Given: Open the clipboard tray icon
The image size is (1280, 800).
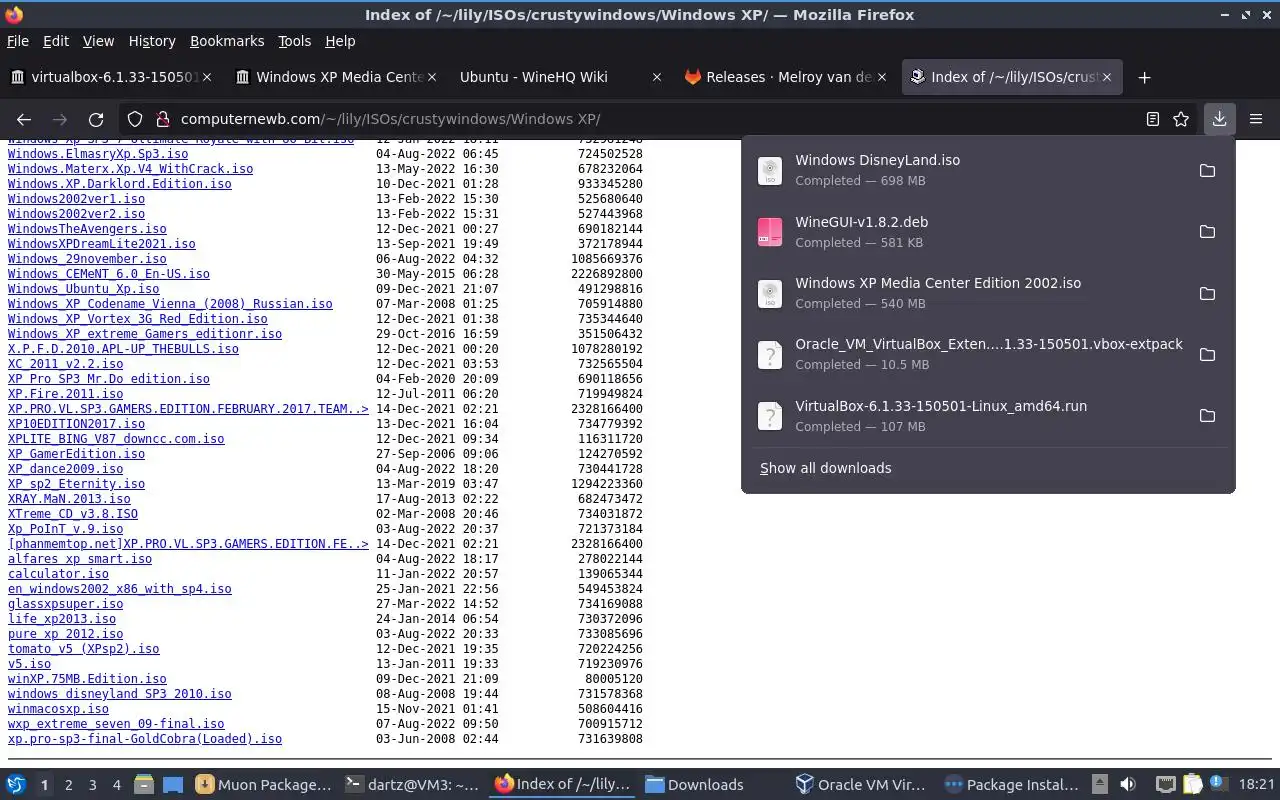Looking at the screenshot, I should point(1192,785).
